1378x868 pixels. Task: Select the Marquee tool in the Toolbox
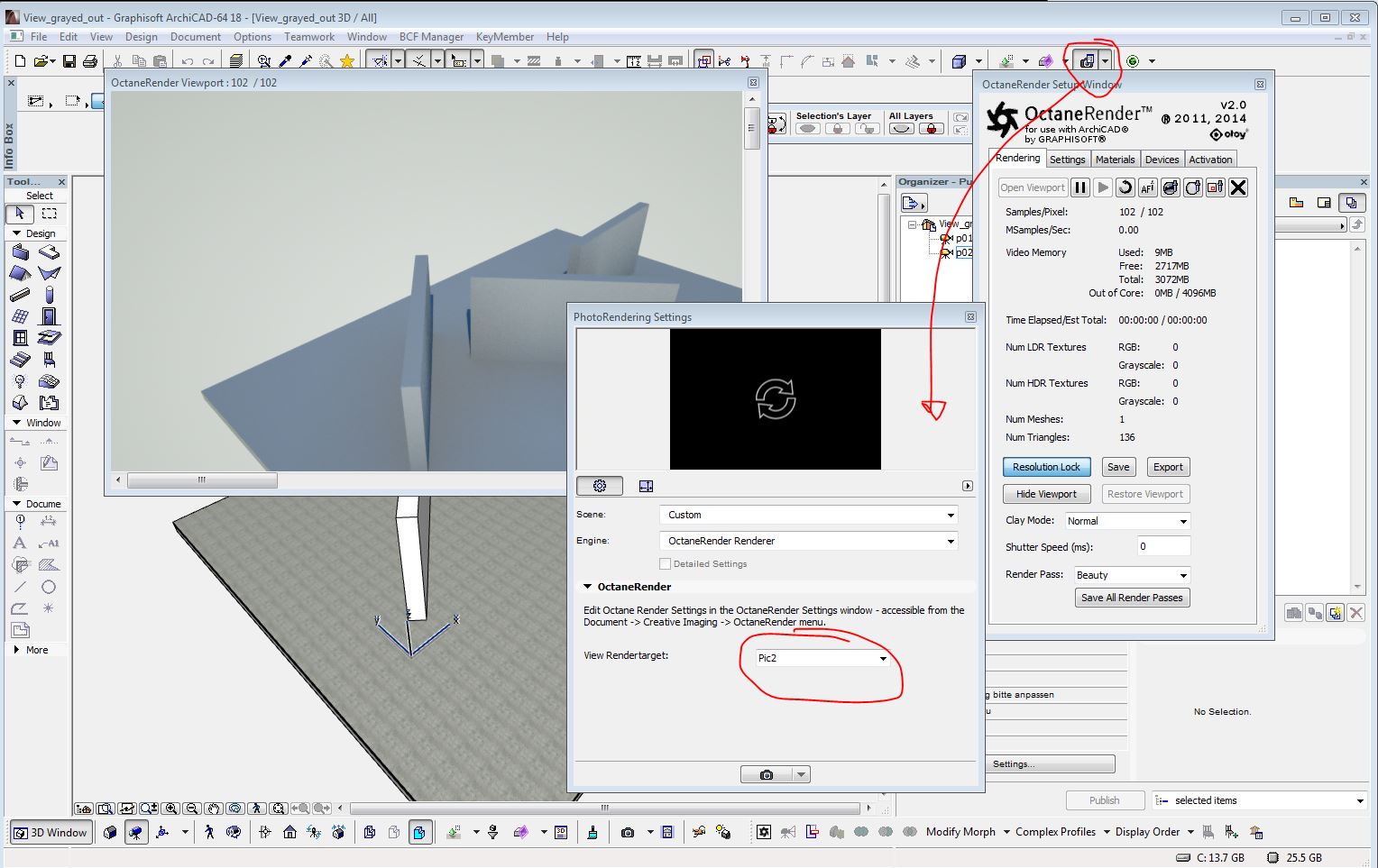[50, 214]
